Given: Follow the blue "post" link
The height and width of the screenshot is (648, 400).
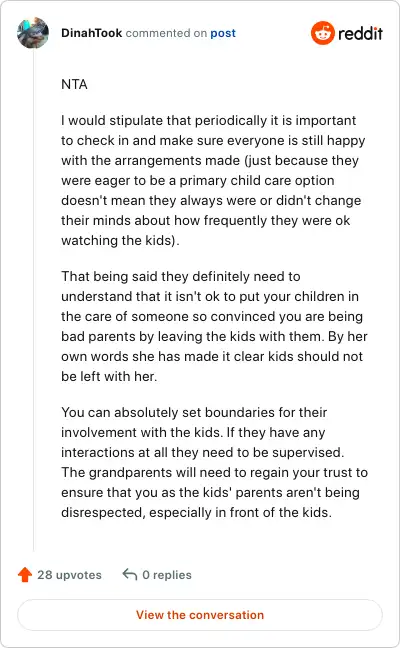Looking at the screenshot, I should coord(223,33).
